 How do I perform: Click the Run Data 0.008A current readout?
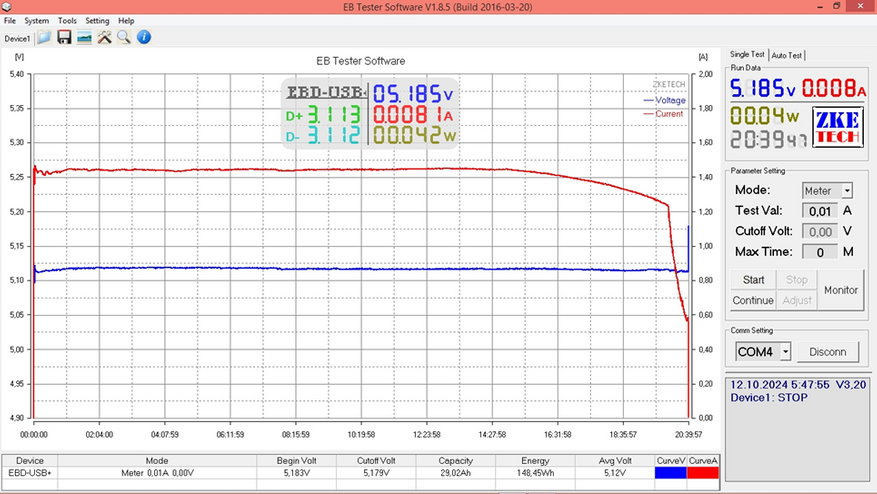tap(833, 88)
